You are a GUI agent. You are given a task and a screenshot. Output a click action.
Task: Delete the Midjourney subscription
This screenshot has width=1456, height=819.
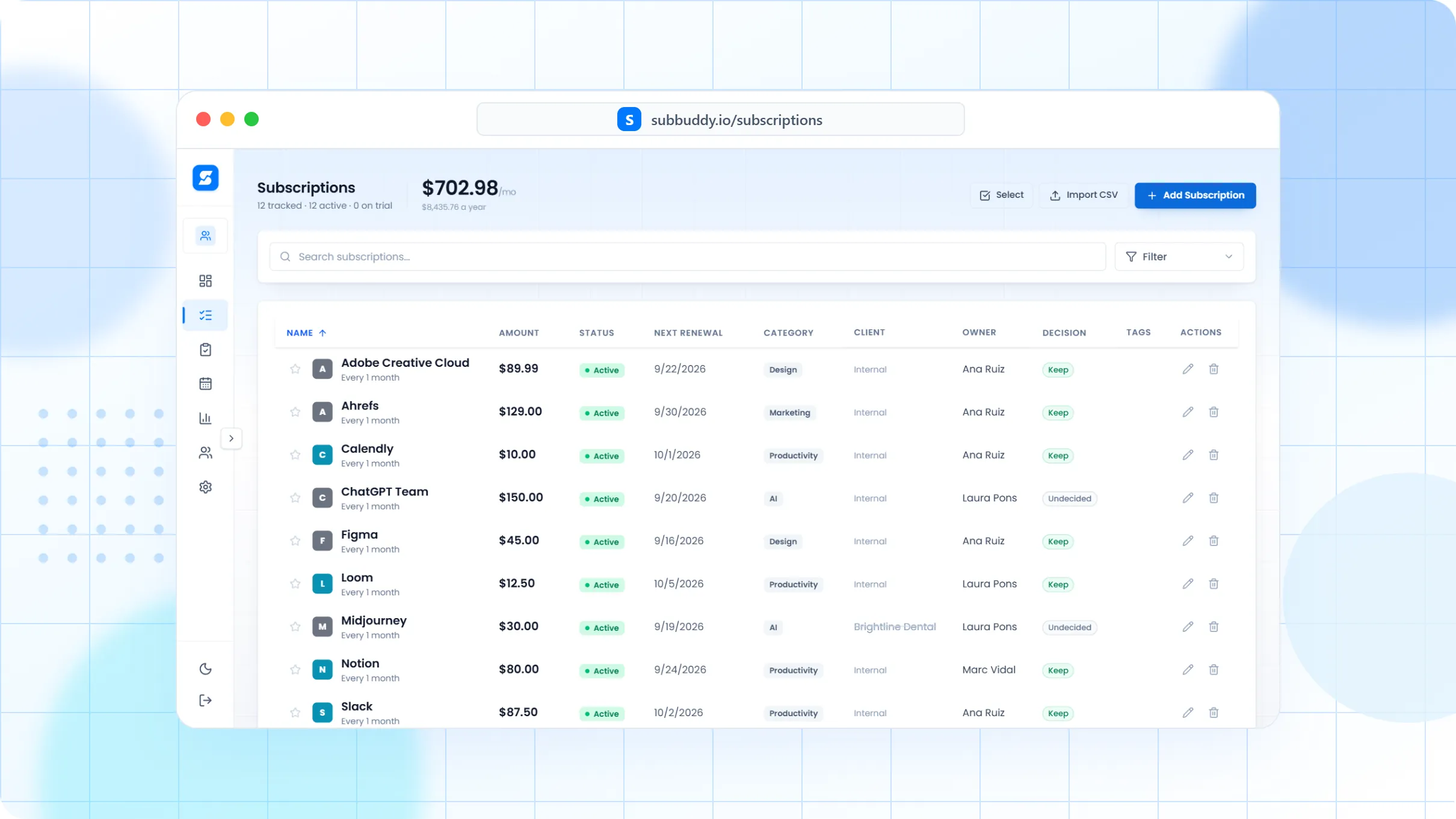[x=1214, y=627]
